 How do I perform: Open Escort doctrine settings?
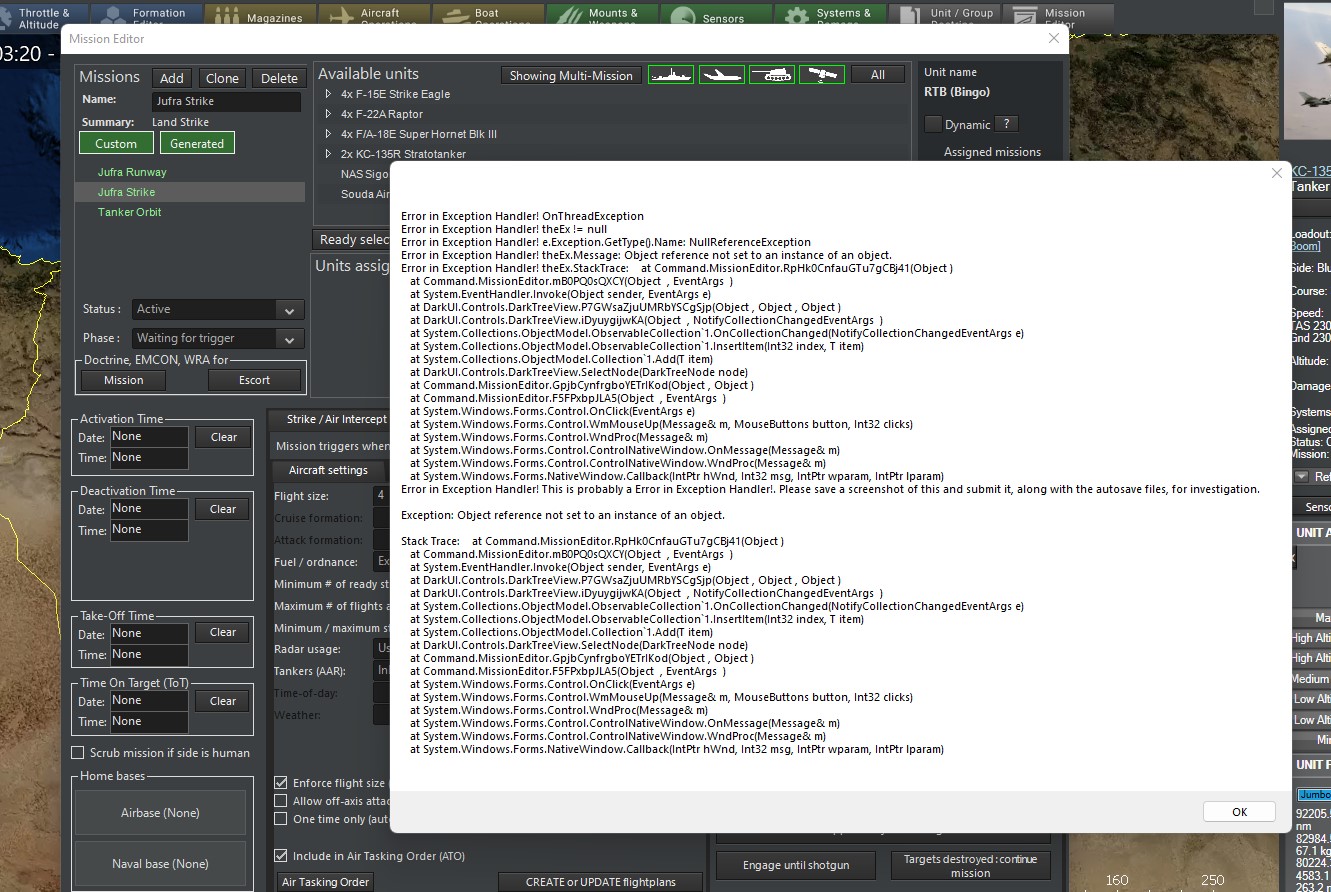[254, 380]
